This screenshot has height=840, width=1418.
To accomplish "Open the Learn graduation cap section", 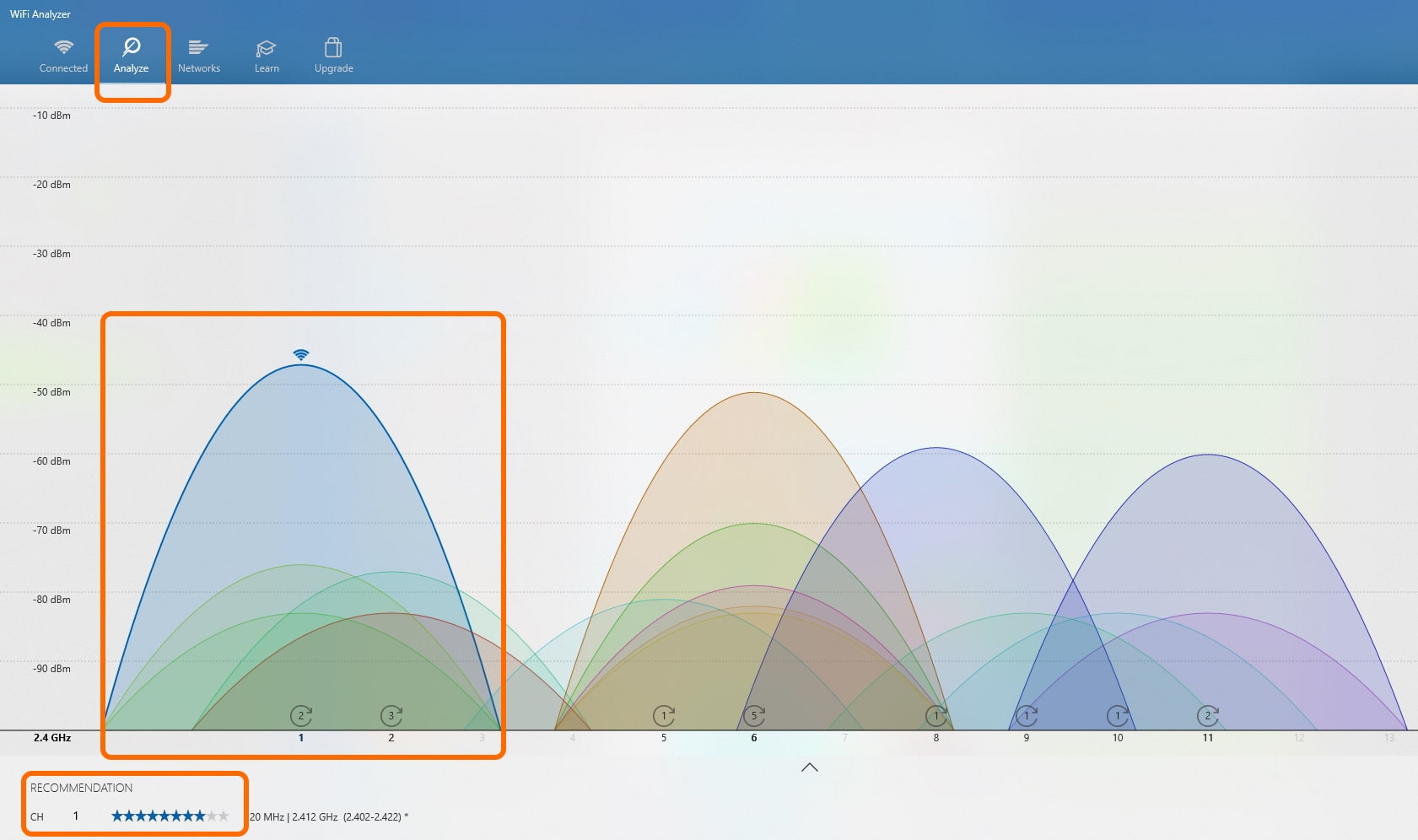I will 267,48.
